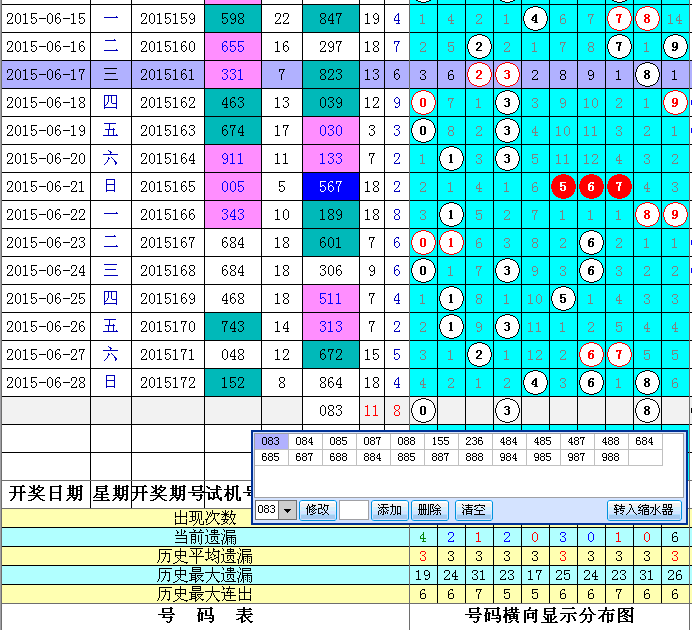Click circled 5 ball in row 2015169
Viewport: 692px width, 630px height.
563,299
